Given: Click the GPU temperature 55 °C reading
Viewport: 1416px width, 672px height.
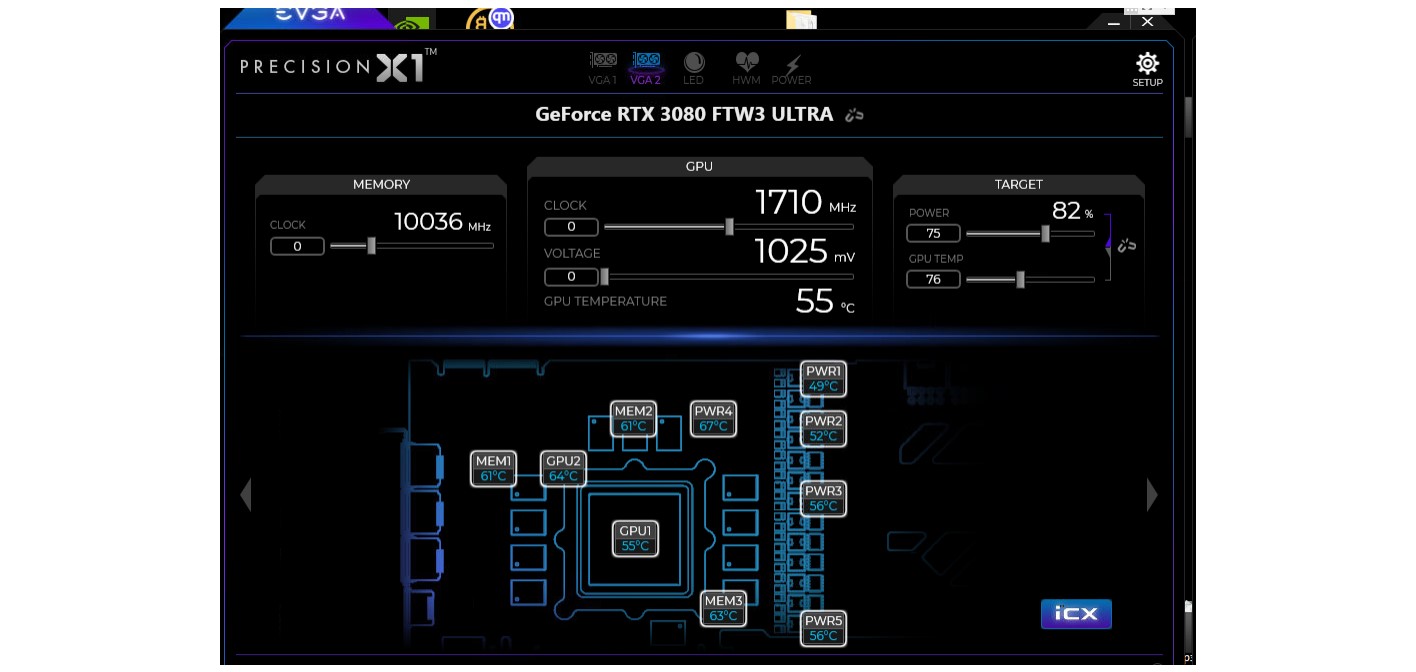Looking at the screenshot, I should click(x=825, y=301).
